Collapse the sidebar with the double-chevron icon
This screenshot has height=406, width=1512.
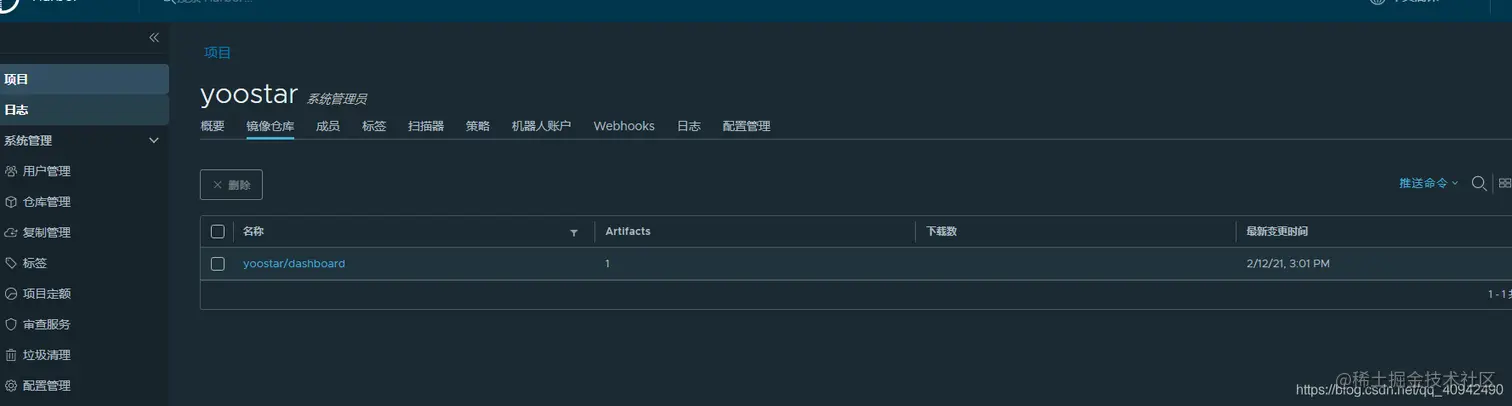click(x=154, y=37)
